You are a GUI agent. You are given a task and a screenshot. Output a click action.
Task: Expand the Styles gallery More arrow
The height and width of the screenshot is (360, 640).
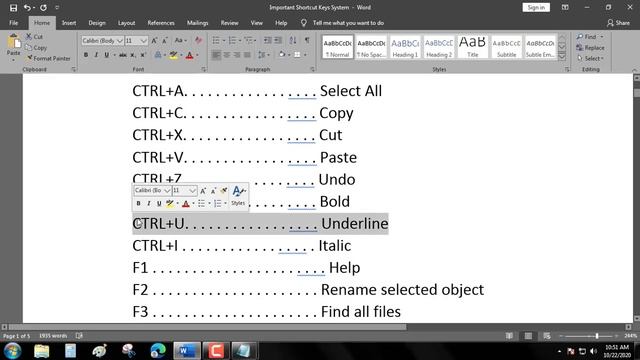click(x=562, y=57)
